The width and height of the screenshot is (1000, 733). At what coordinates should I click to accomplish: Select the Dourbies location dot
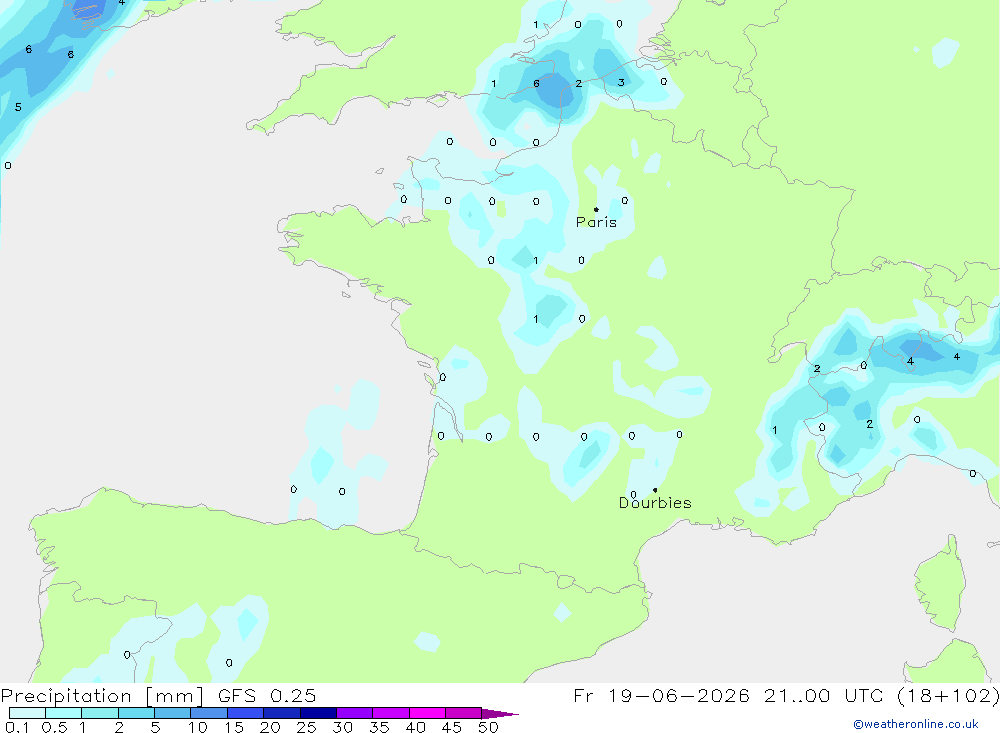(655, 490)
